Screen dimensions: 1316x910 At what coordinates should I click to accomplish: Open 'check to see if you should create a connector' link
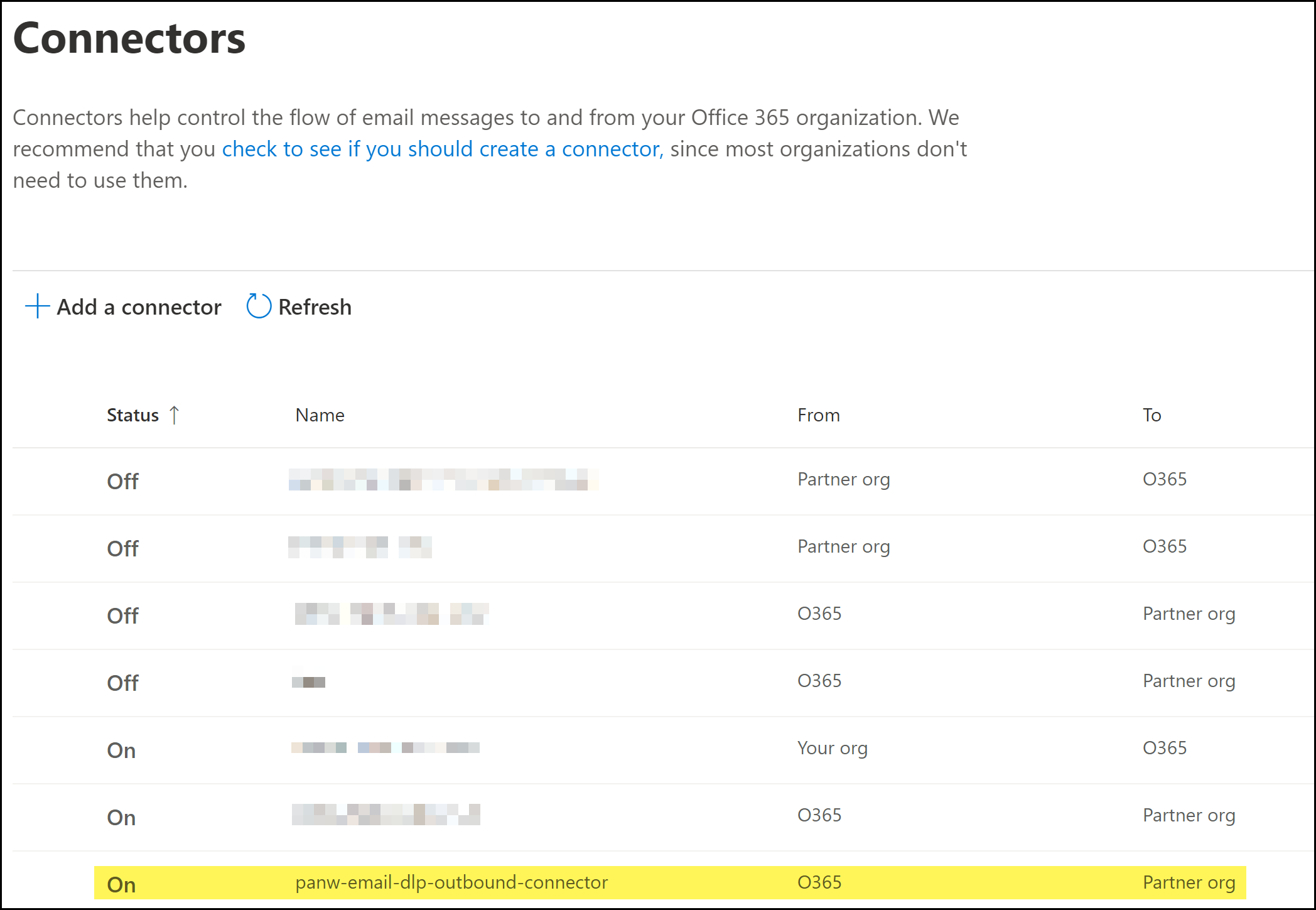tap(442, 149)
